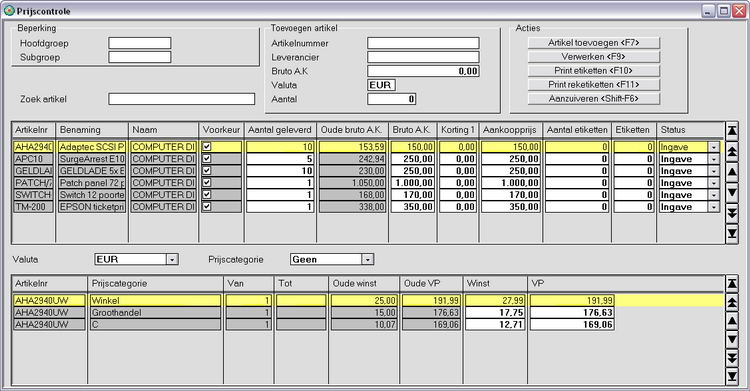Click Oude bruto A.K. cell 242,94
This screenshot has height=391, width=750.
353,159
